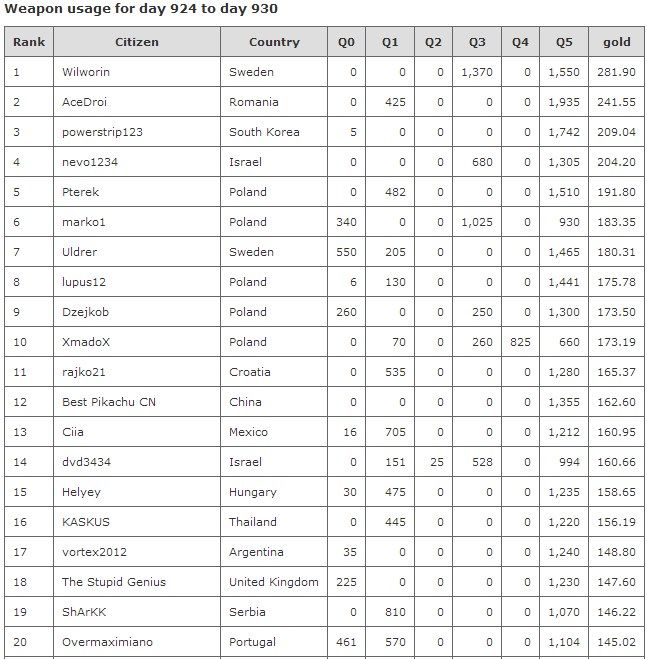Image resolution: width=647 pixels, height=659 pixels.
Task: Select the Q5 column header
Action: [564, 42]
